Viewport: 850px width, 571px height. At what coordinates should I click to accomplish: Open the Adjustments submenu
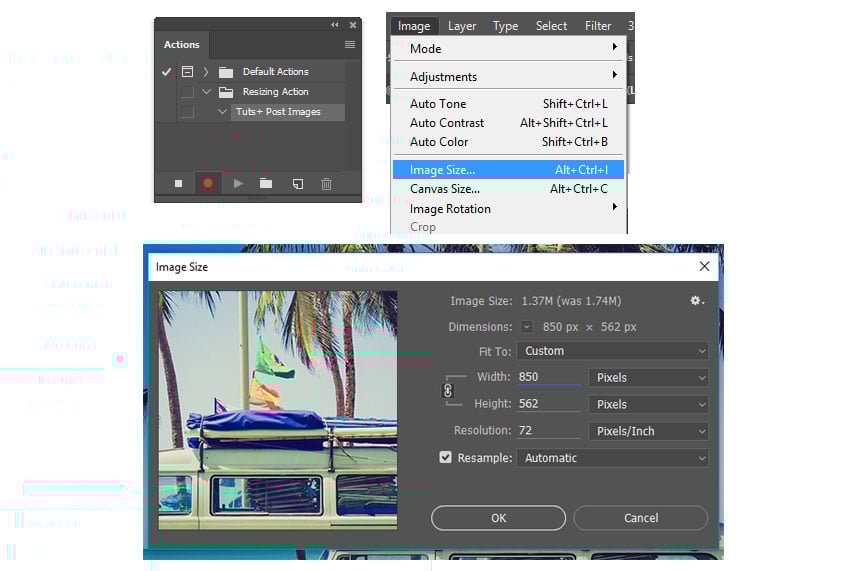coord(508,77)
